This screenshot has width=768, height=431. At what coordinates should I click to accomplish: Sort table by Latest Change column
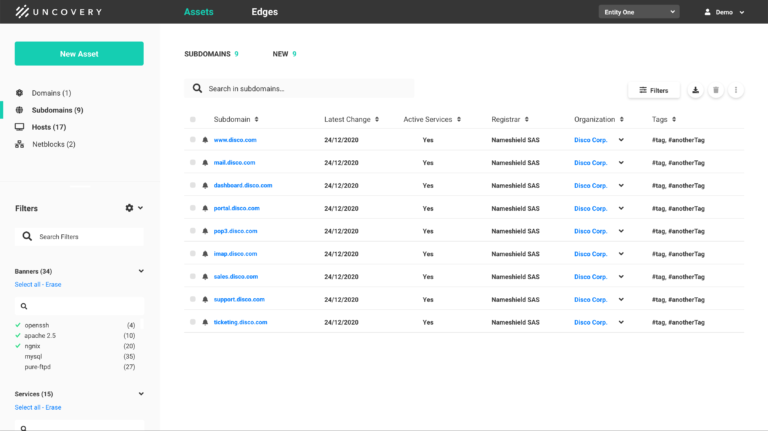pos(351,119)
